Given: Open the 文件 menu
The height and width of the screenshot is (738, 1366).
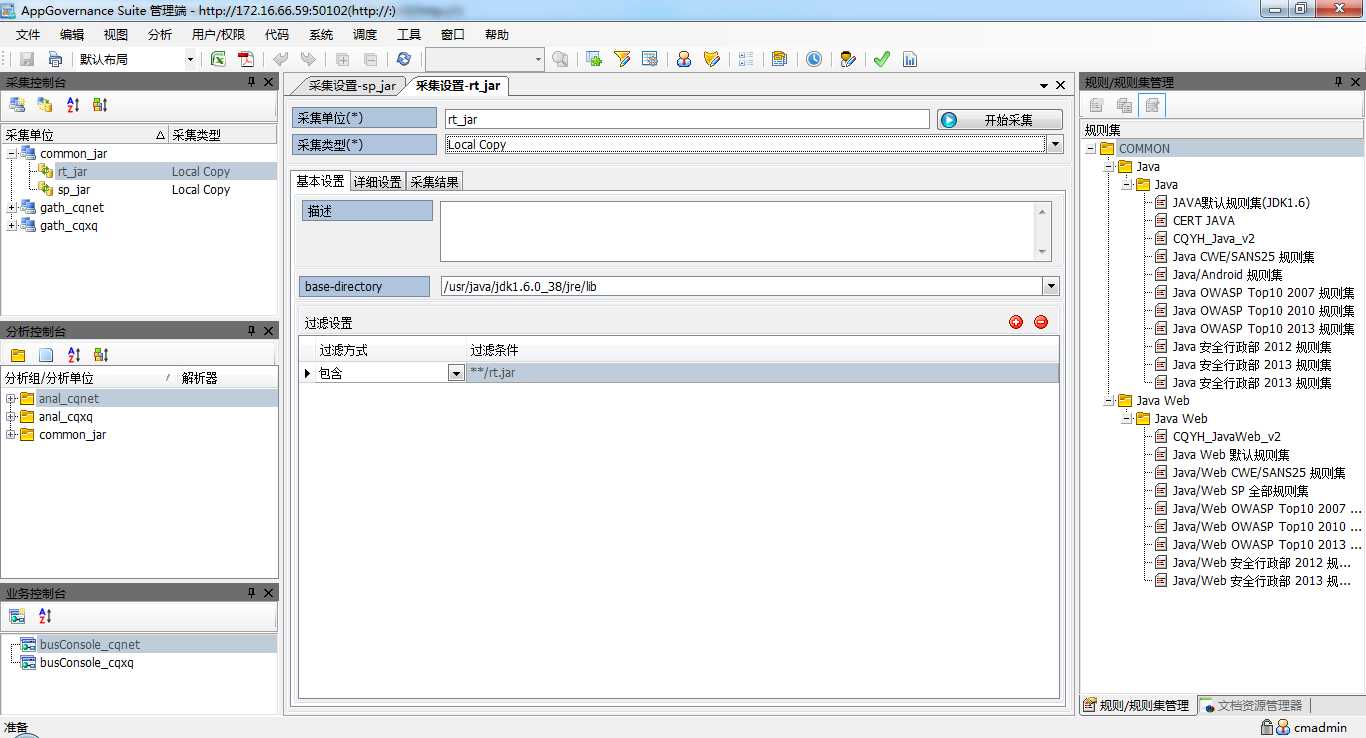Looking at the screenshot, I should click(x=28, y=34).
